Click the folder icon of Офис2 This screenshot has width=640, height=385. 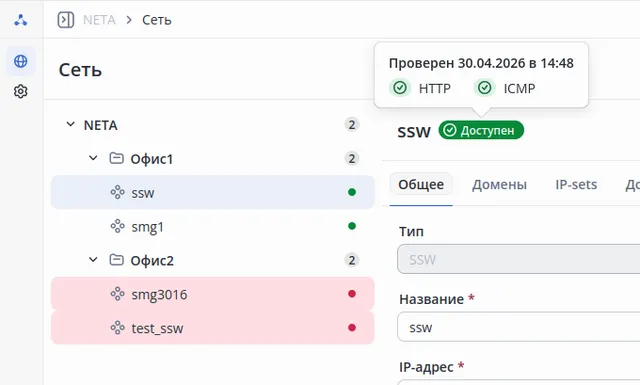[116, 260]
